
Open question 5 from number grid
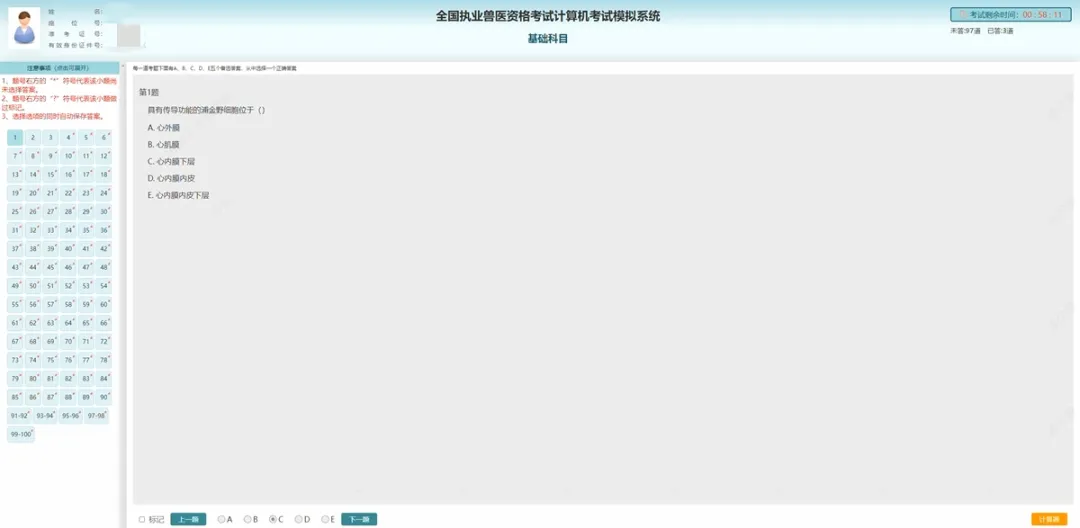pyautogui.click(x=86, y=138)
